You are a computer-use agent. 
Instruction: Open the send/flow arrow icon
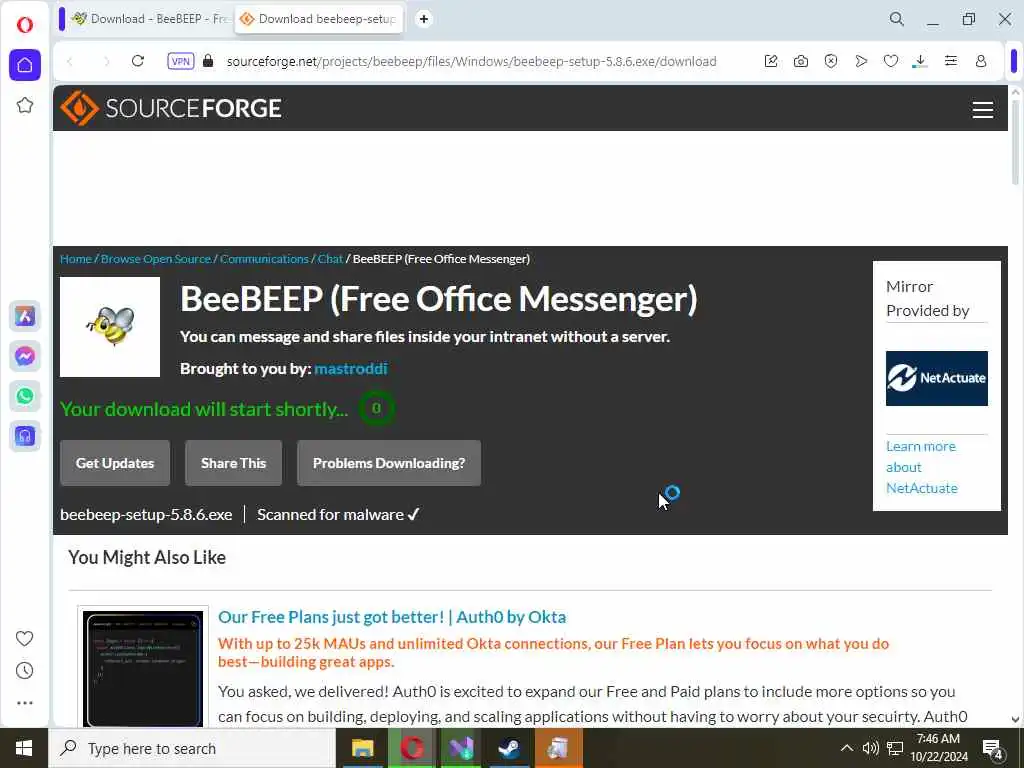(861, 61)
